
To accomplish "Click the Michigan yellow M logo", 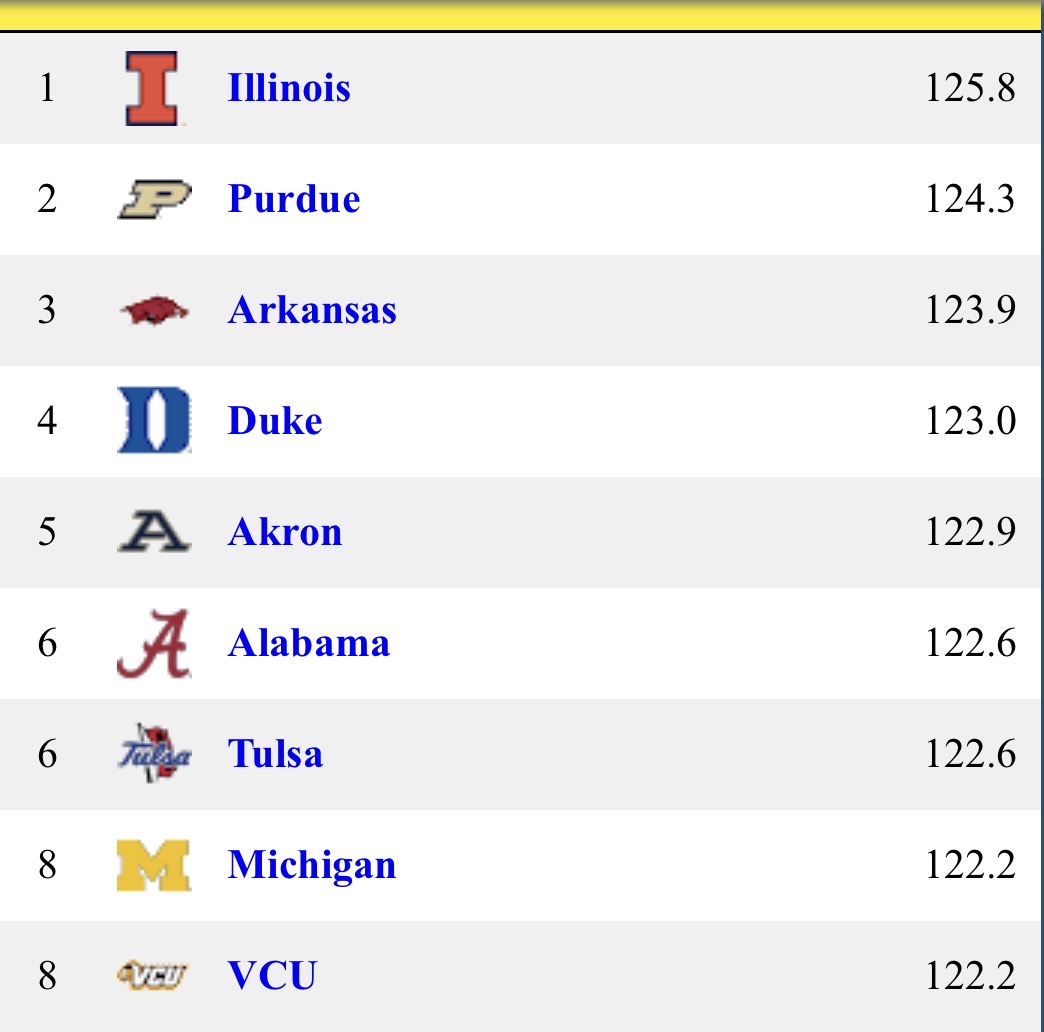I will (153, 865).
